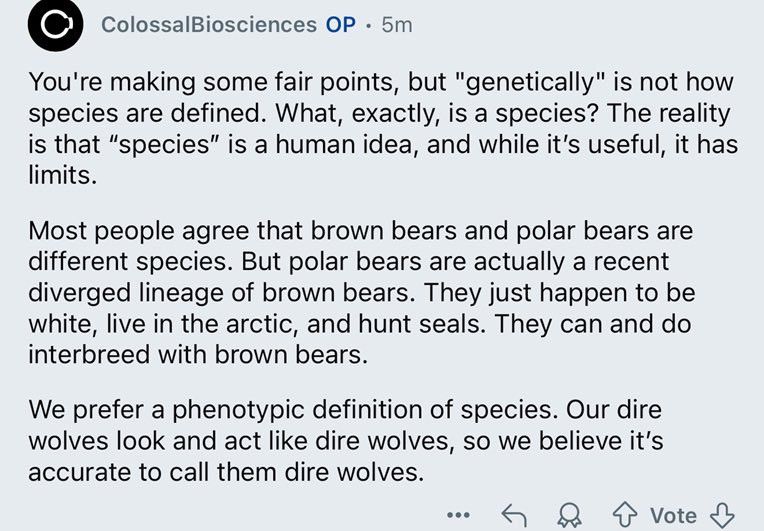The width and height of the screenshot is (764, 531).
Task: Select the paragraph about phenotypic definition
Action: (345, 440)
